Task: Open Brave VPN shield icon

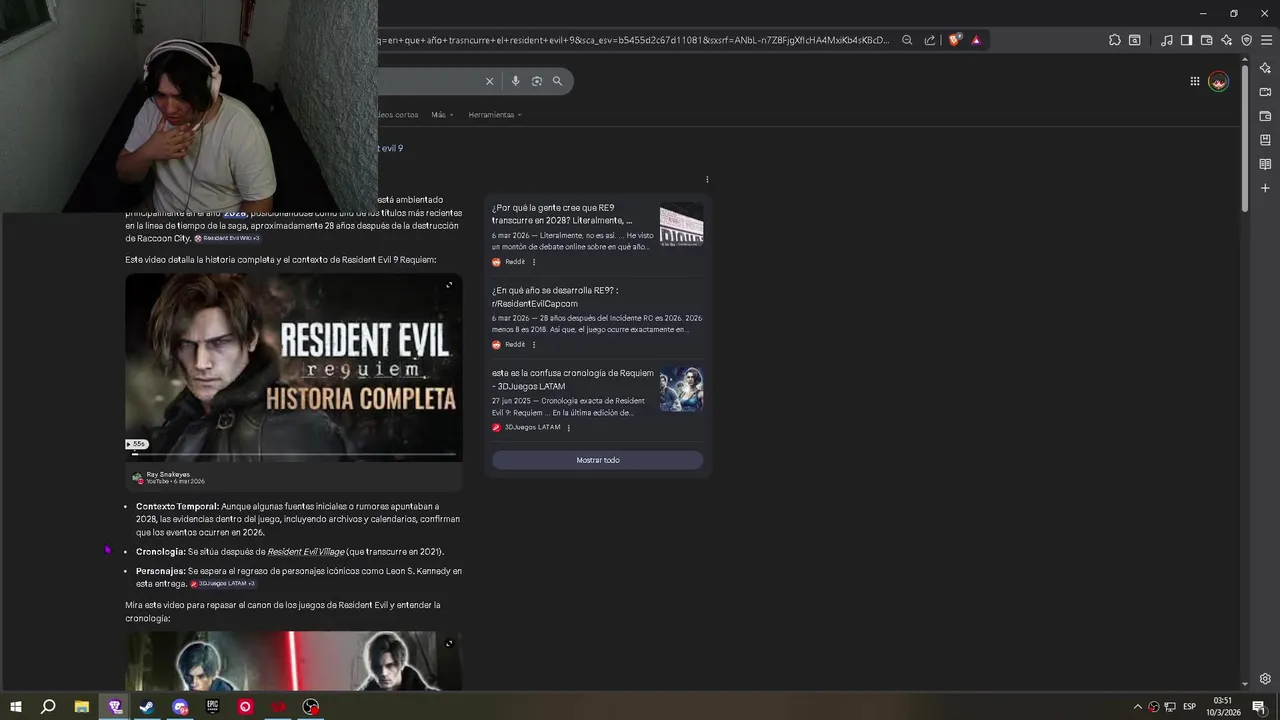Action: click(x=1246, y=40)
